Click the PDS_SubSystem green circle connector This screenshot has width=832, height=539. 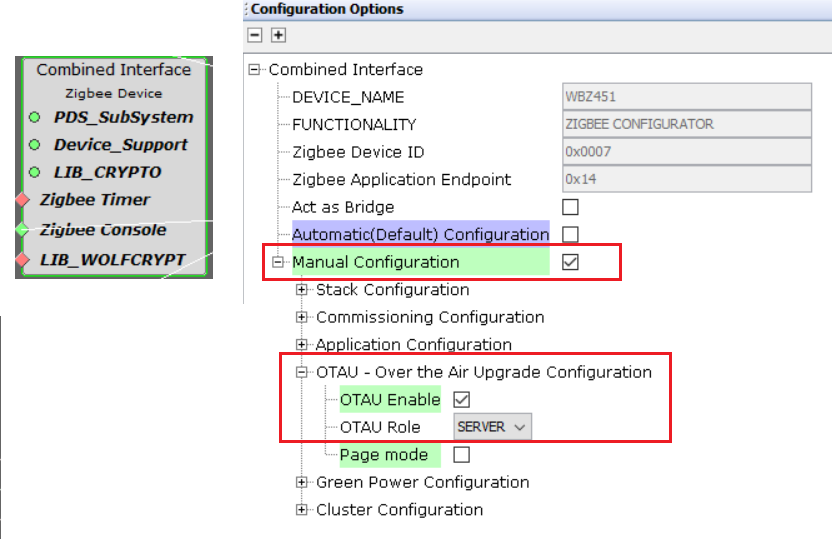pyautogui.click(x=34, y=117)
